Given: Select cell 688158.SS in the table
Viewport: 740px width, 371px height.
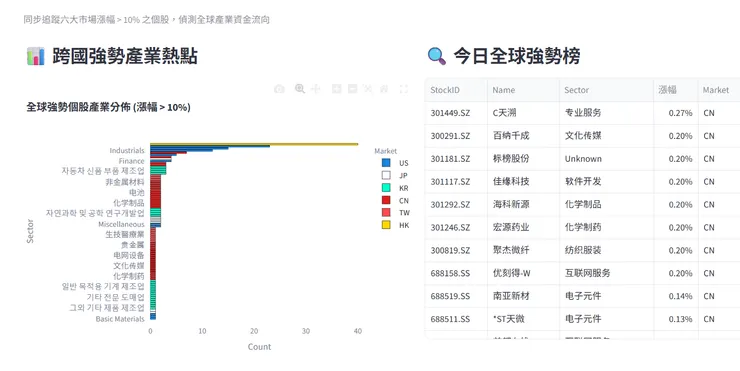Looking at the screenshot, I should (x=456, y=273).
